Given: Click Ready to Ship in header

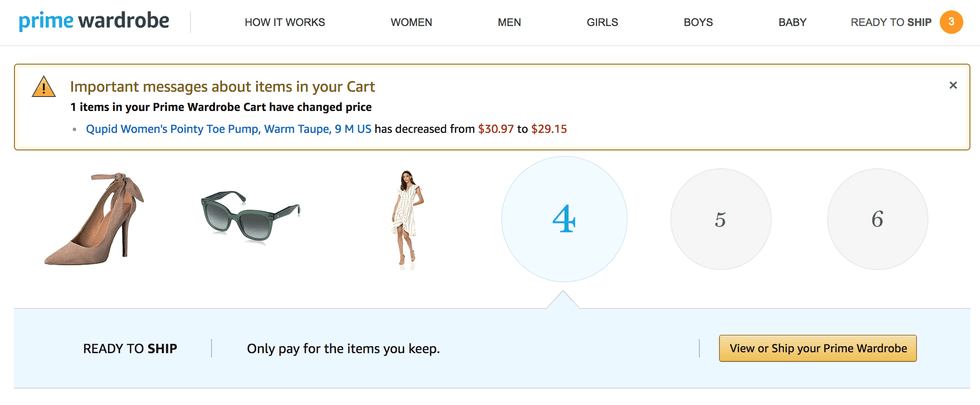Looking at the screenshot, I should (890, 23).
